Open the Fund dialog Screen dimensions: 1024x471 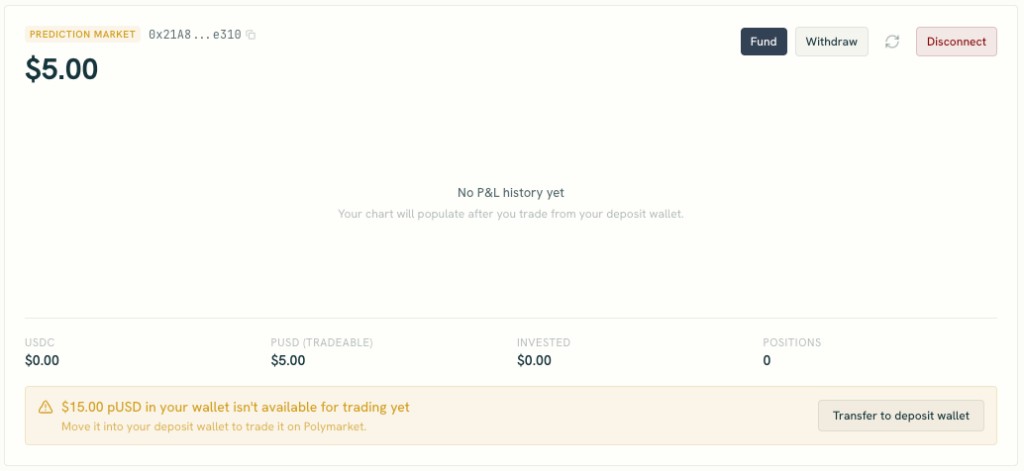[763, 41]
